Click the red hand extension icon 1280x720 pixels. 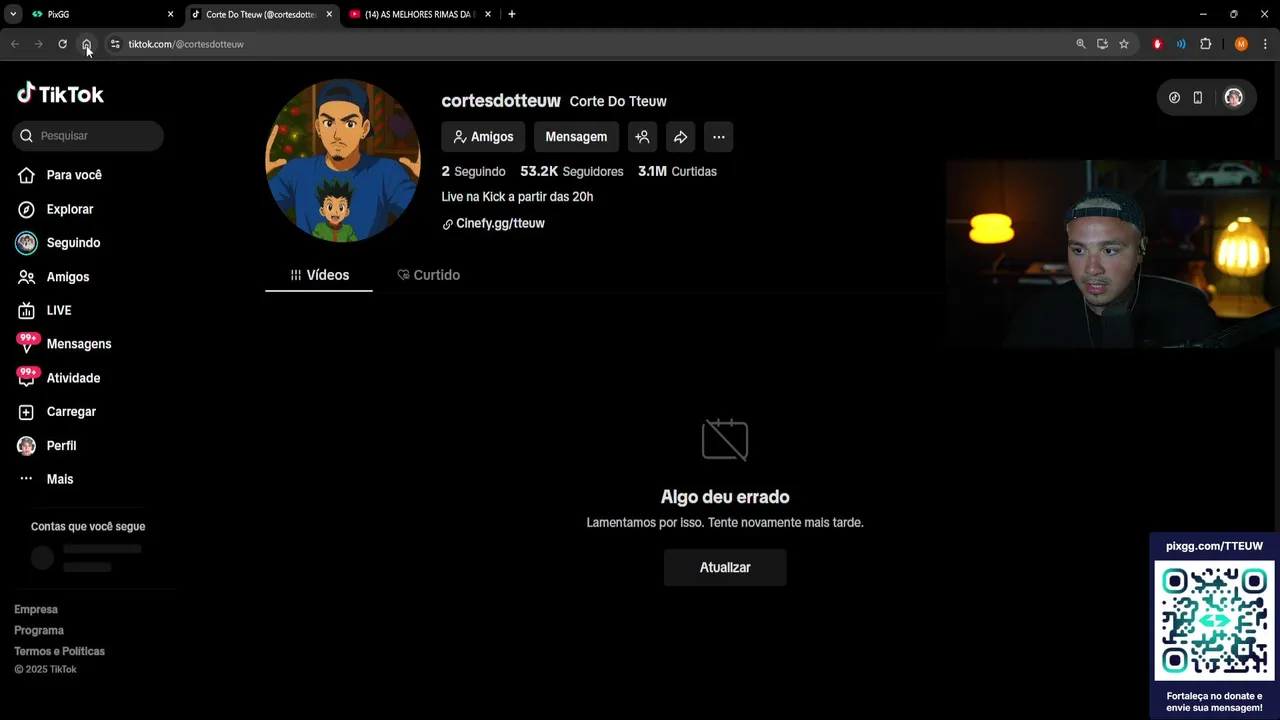1157,44
